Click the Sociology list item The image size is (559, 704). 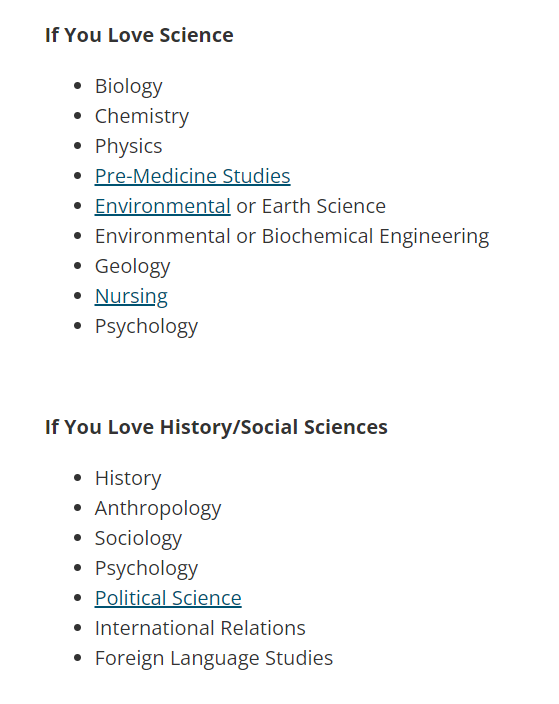[138, 538]
